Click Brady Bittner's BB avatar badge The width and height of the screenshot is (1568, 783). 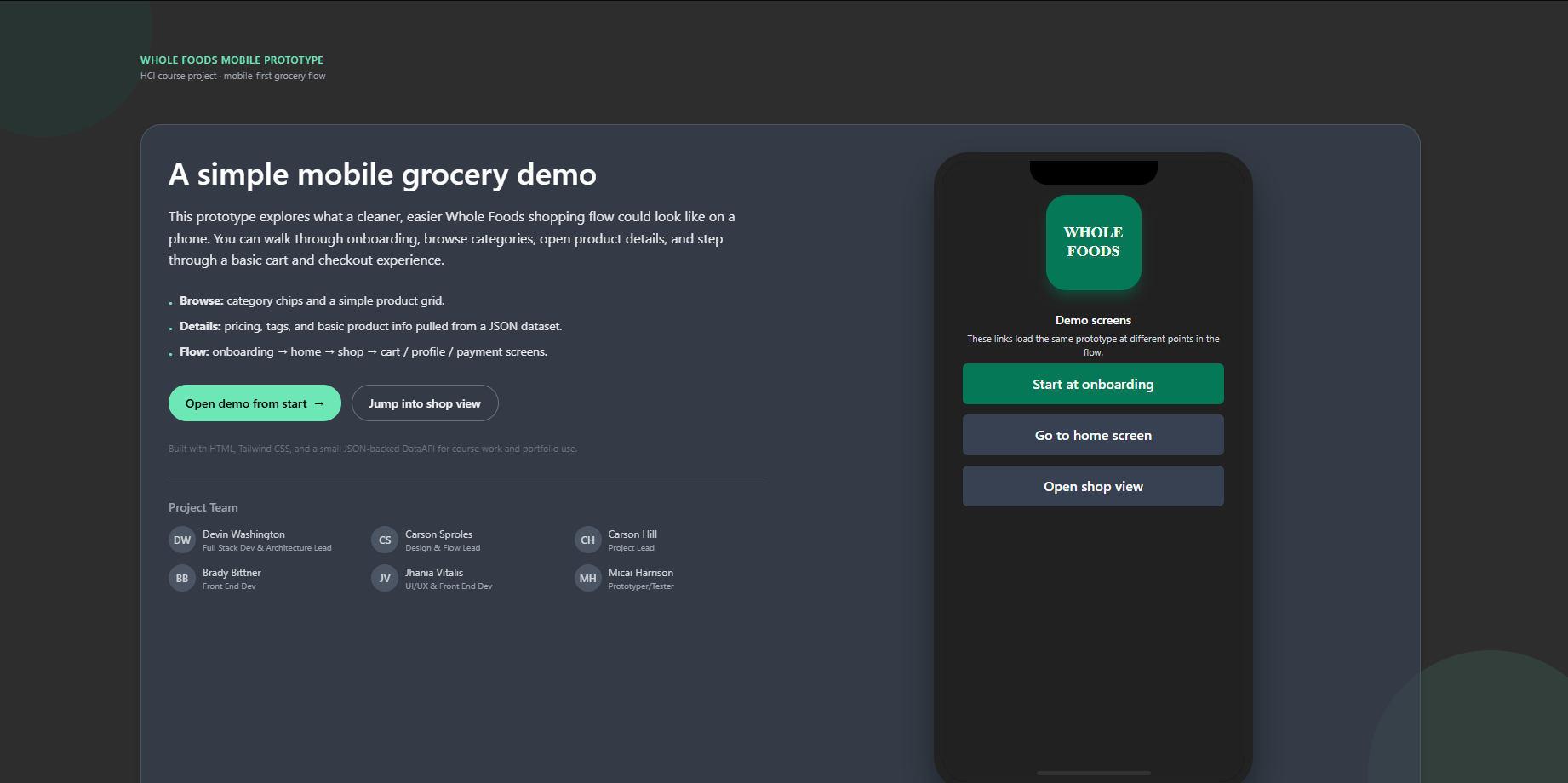(x=181, y=578)
